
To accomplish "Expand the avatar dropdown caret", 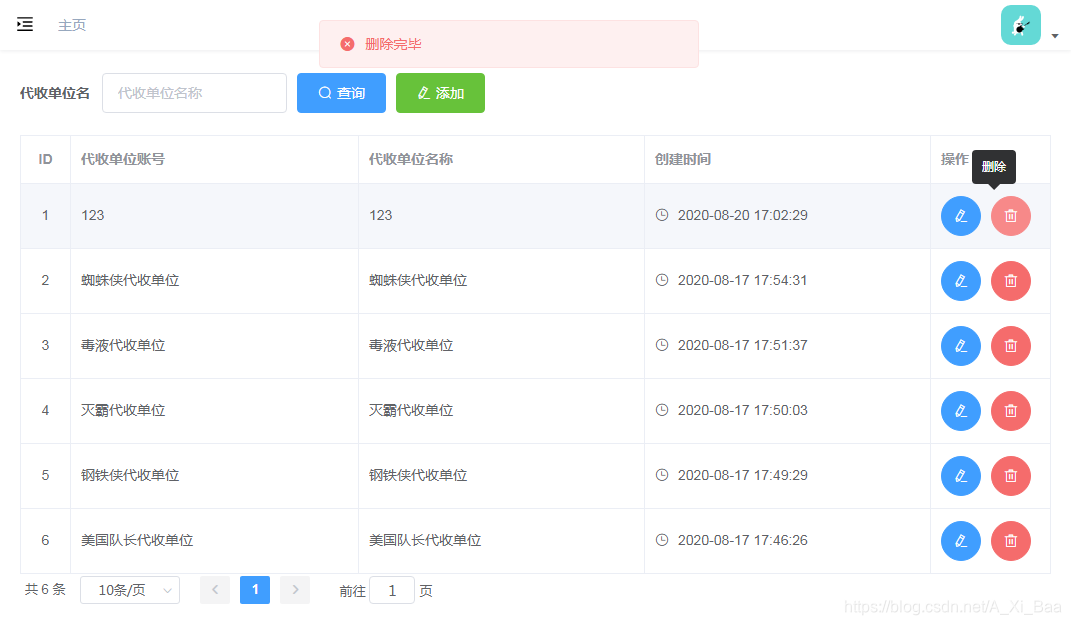I will 1055,34.
